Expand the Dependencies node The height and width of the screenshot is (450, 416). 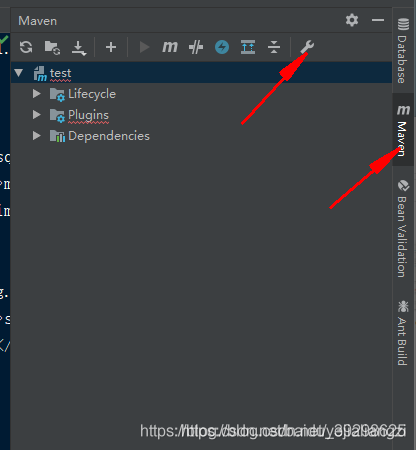(37, 136)
